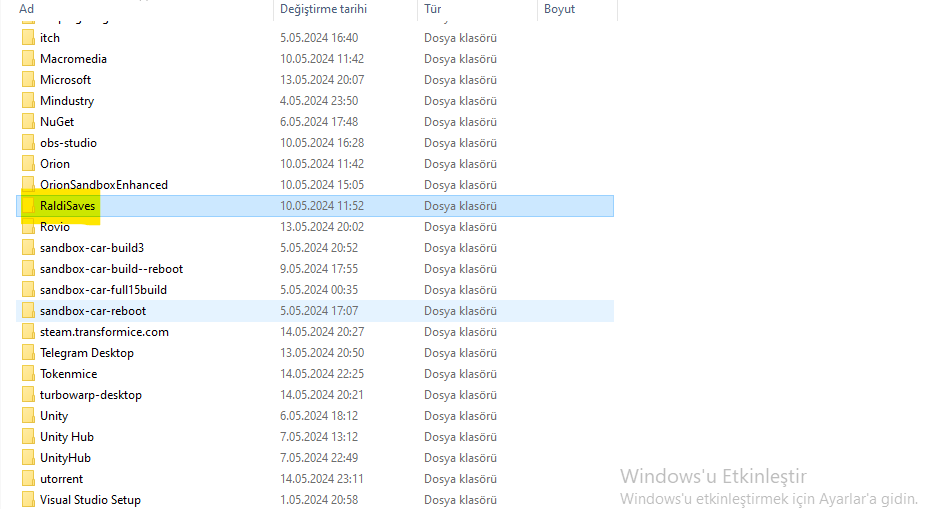This screenshot has height=509, width=938.
Task: Select the Visual Studio Setup folder icon
Action: (28, 499)
